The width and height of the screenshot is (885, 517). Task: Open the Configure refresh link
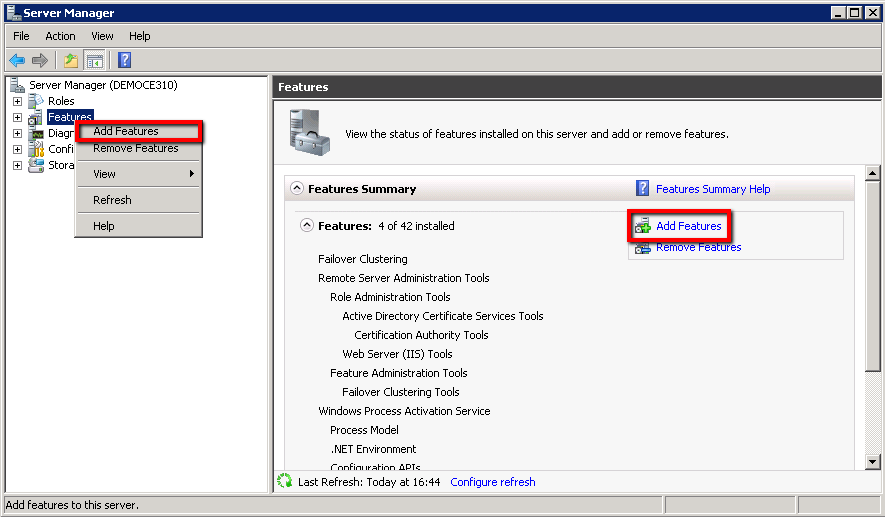point(492,482)
